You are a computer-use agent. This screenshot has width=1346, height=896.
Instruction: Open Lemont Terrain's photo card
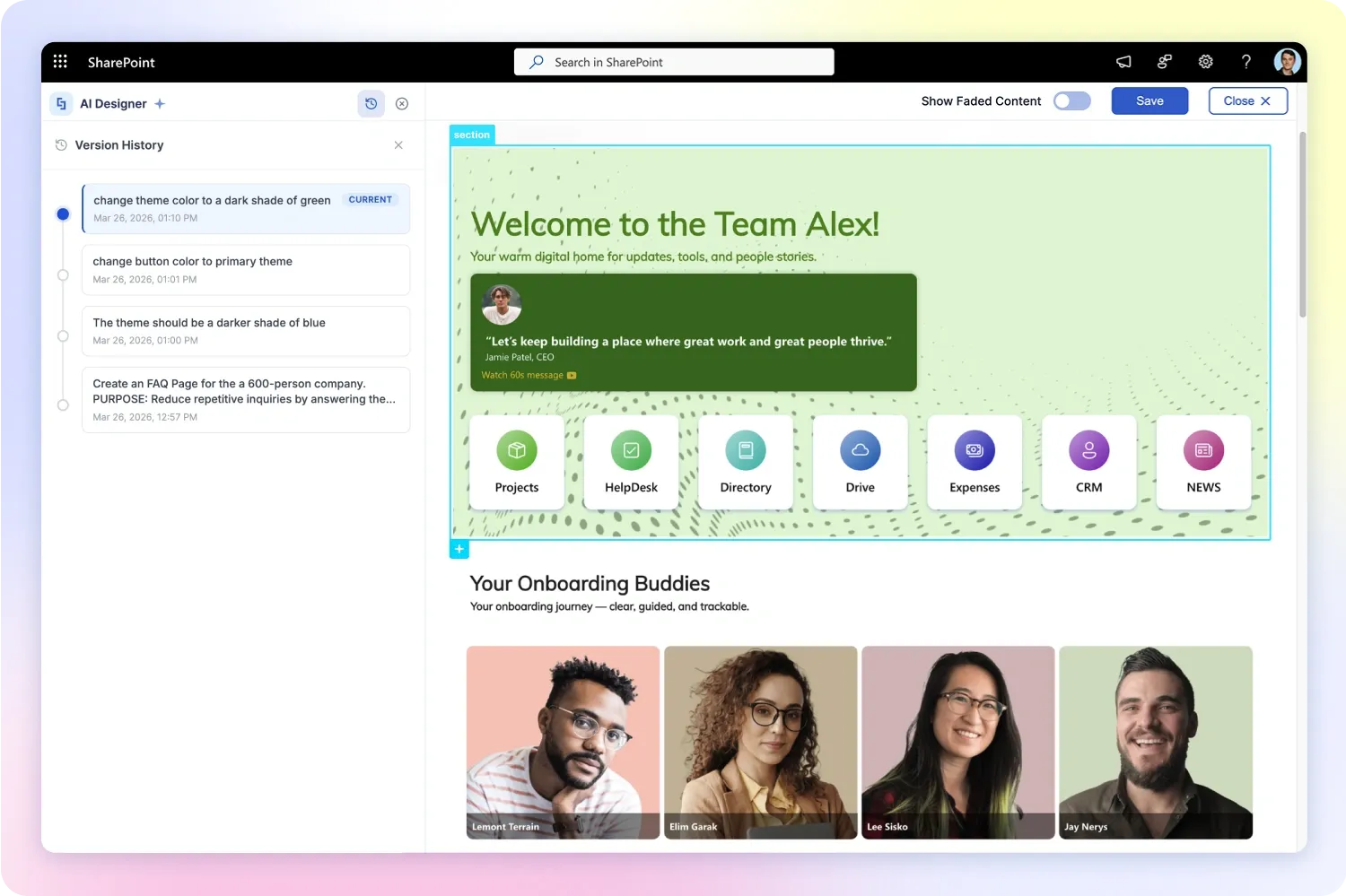coord(563,743)
